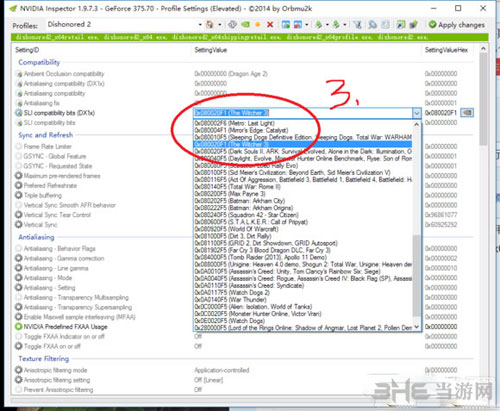Select the Ambient Occlusion compatibility row
The height and width of the screenshot is (411, 500).
click(243, 74)
